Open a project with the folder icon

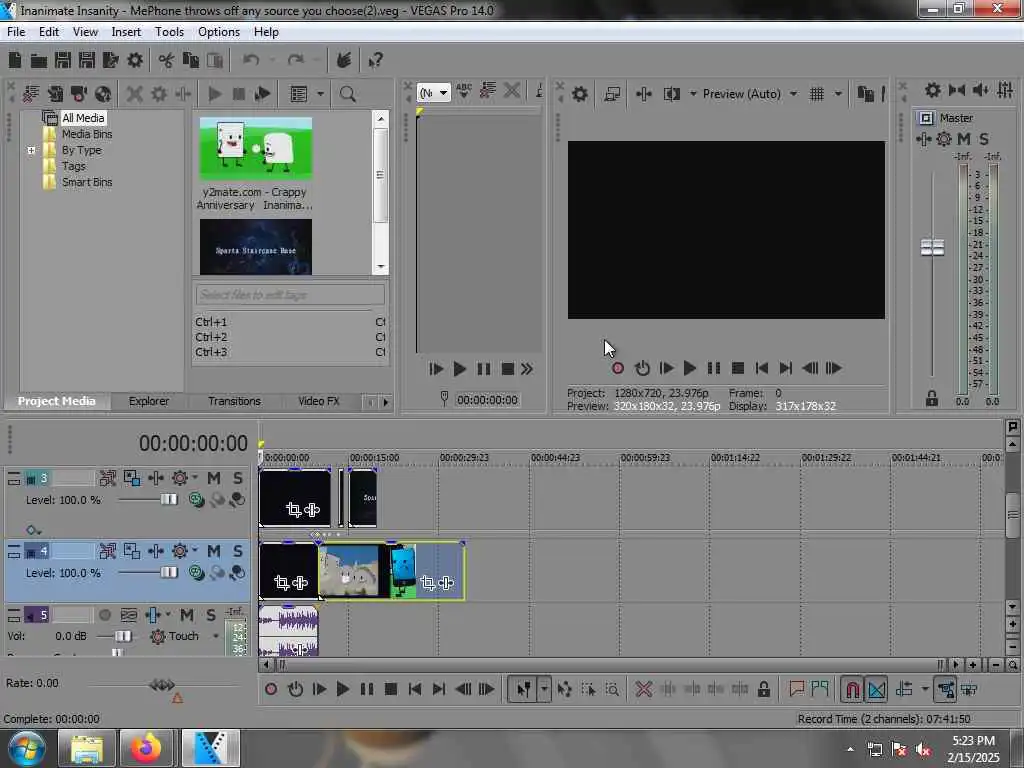click(x=39, y=61)
